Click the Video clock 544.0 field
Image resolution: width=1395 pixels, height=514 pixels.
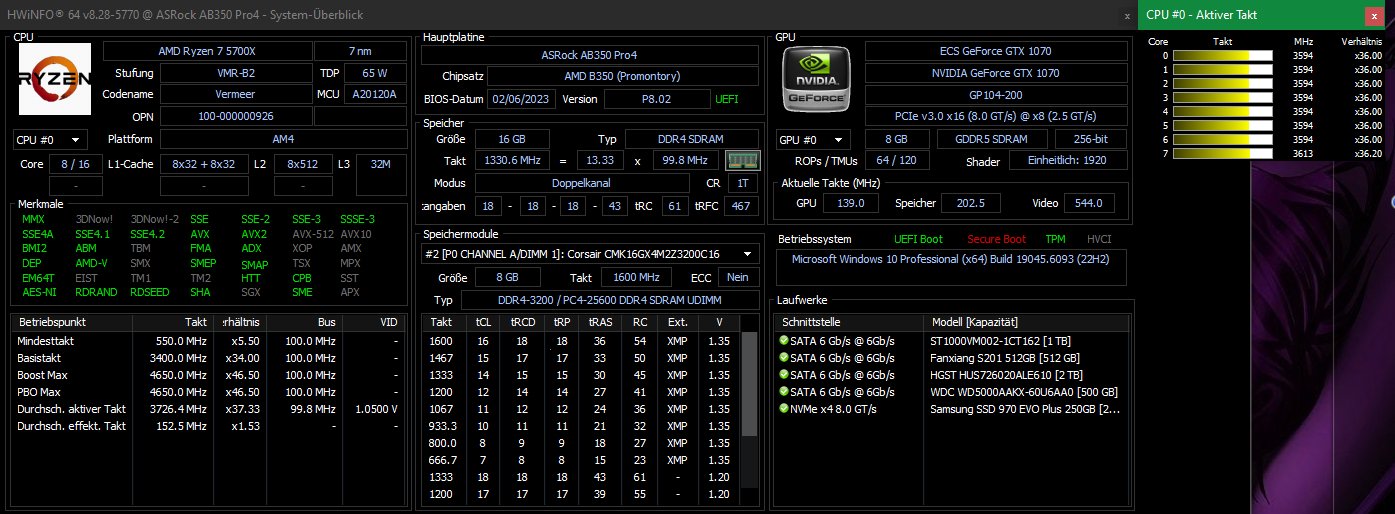click(1088, 203)
